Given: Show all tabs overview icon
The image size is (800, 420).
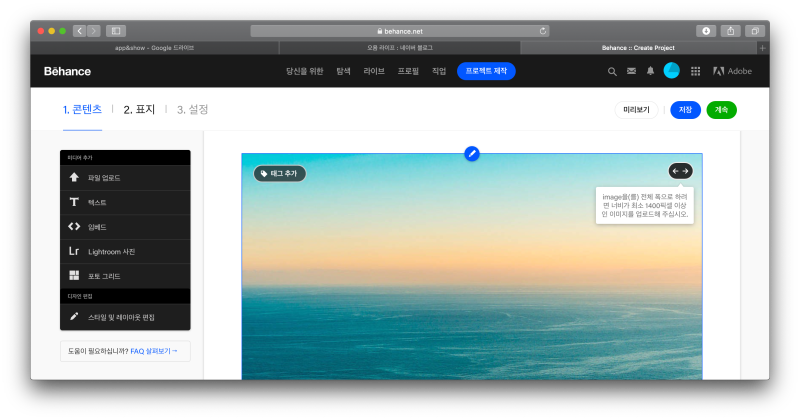Looking at the screenshot, I should pyautogui.click(x=755, y=31).
